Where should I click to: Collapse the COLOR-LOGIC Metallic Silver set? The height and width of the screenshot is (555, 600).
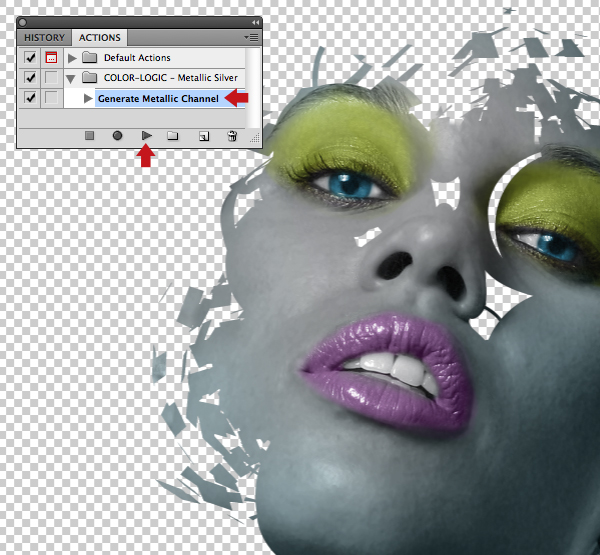tap(70, 79)
